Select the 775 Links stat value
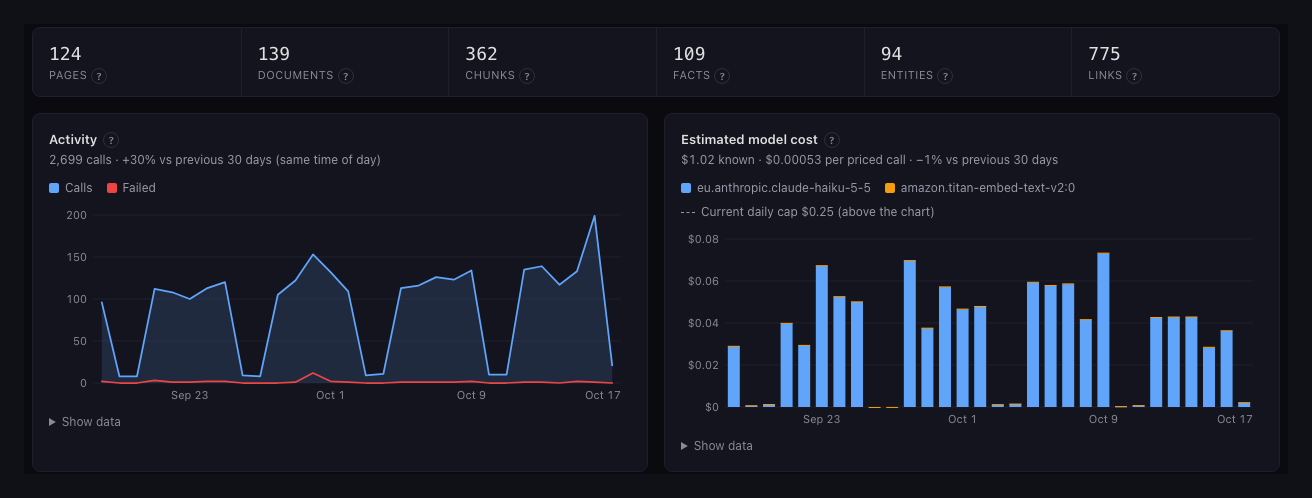The image size is (1312, 498). point(1104,54)
